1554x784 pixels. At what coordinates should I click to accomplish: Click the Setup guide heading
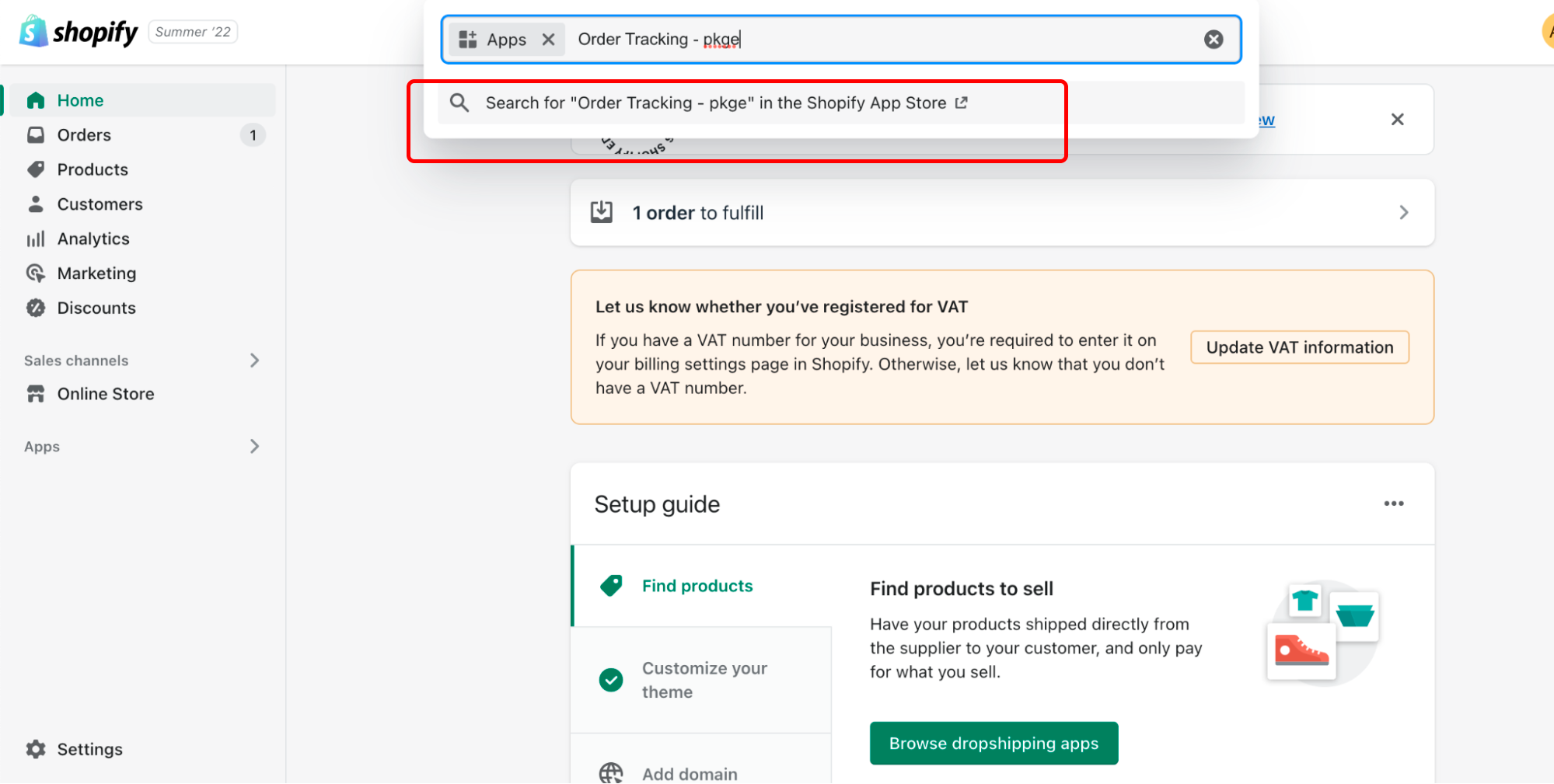(x=657, y=504)
